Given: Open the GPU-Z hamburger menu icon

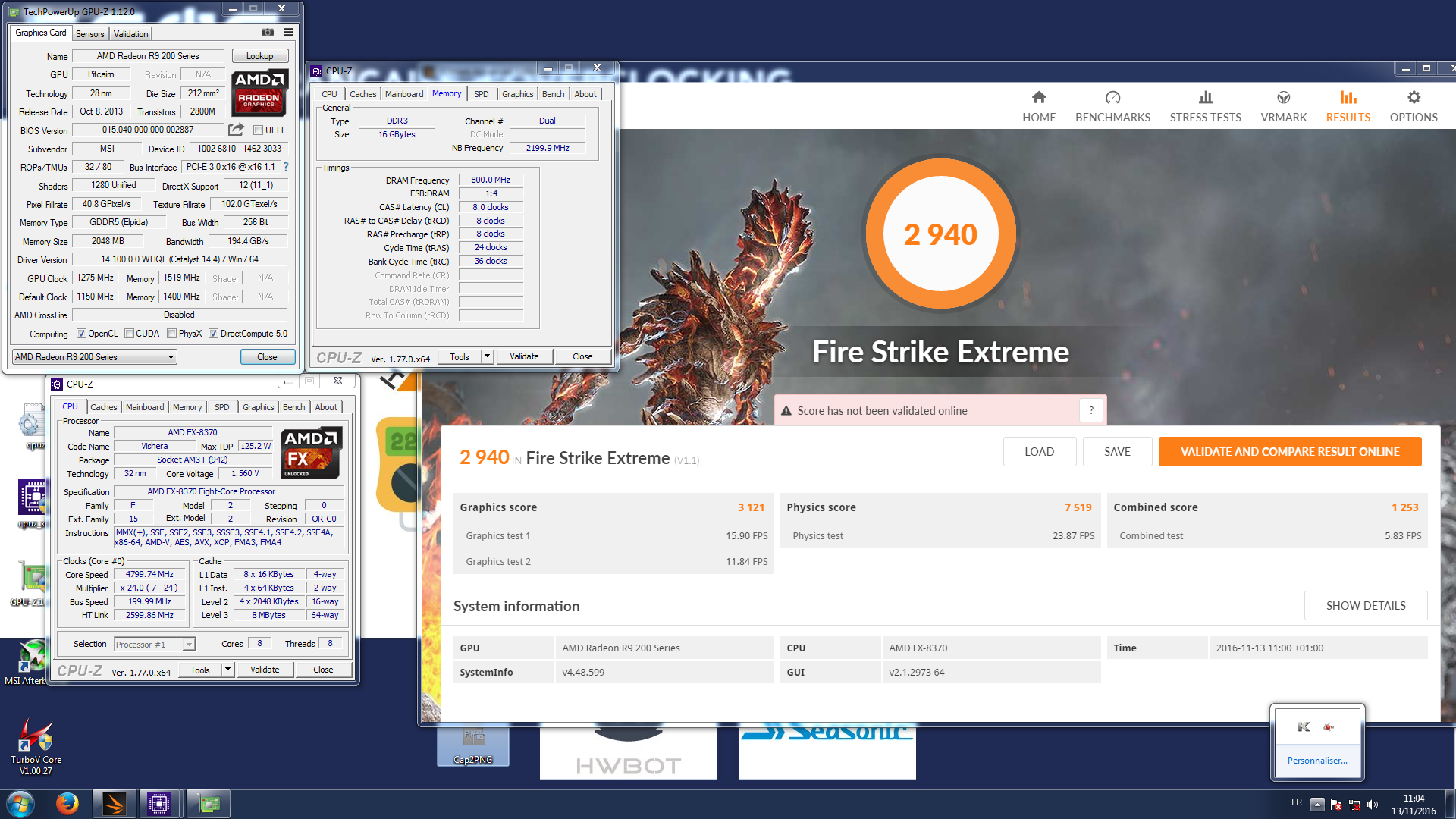Looking at the screenshot, I should 288,32.
